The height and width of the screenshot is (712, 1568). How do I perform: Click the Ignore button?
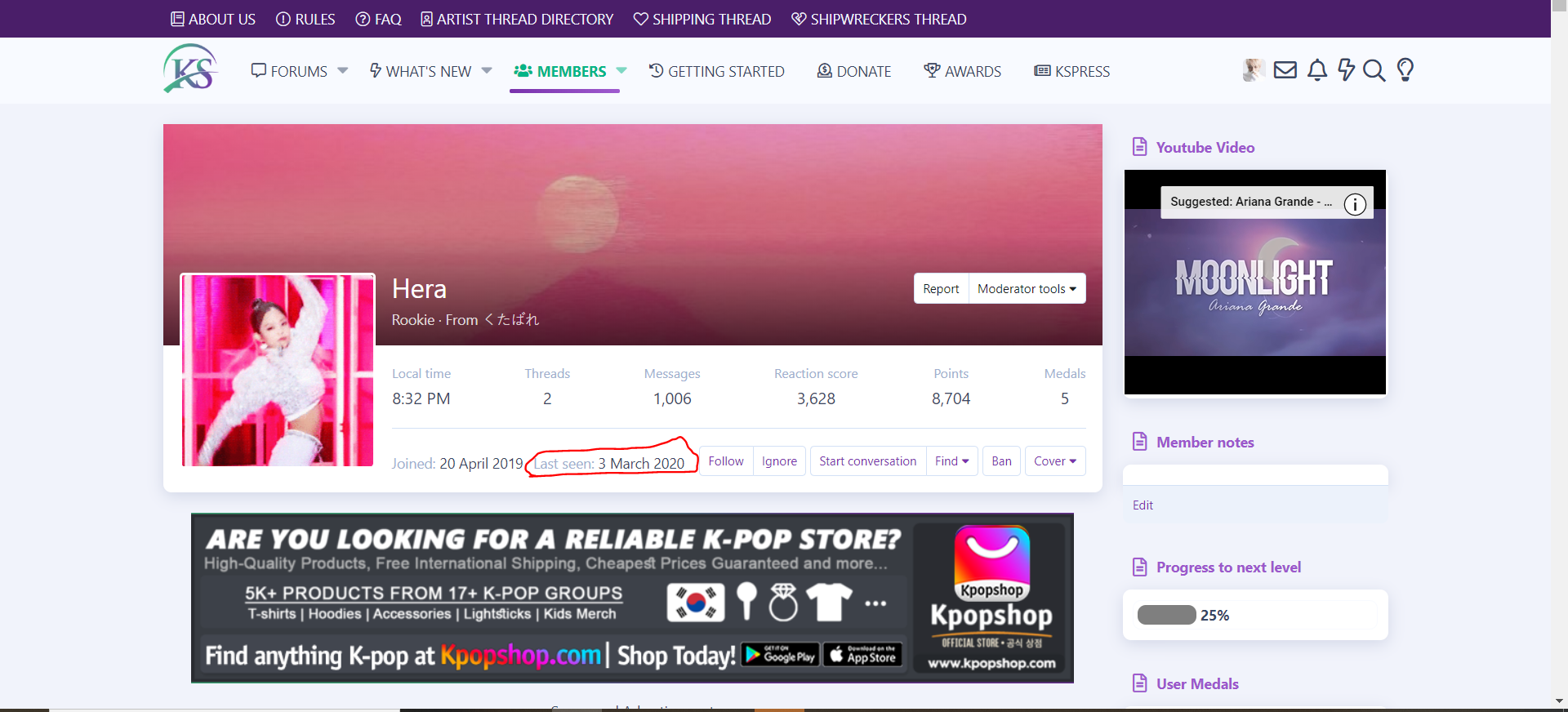tap(779, 461)
